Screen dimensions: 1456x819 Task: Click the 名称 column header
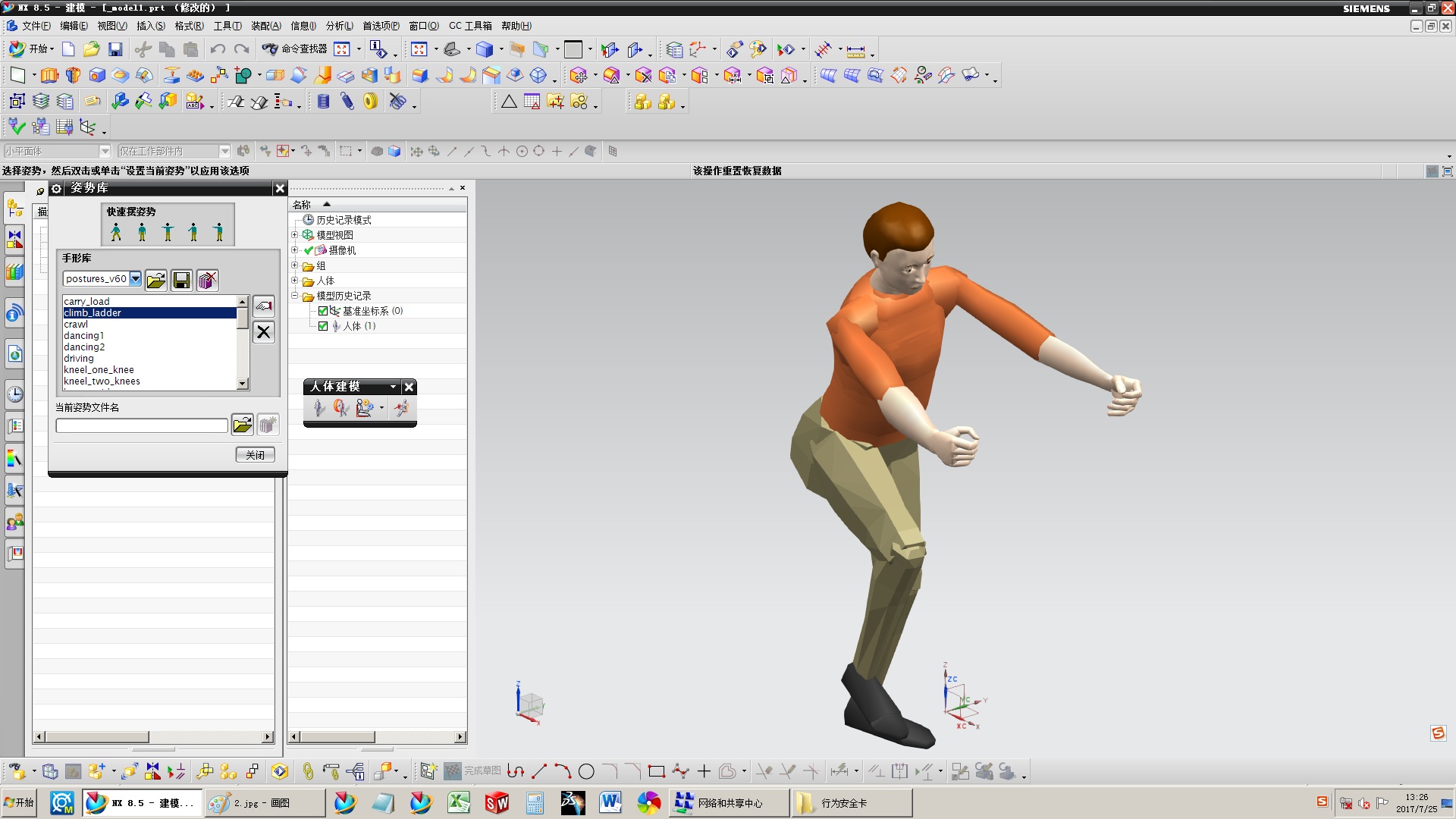pos(378,205)
